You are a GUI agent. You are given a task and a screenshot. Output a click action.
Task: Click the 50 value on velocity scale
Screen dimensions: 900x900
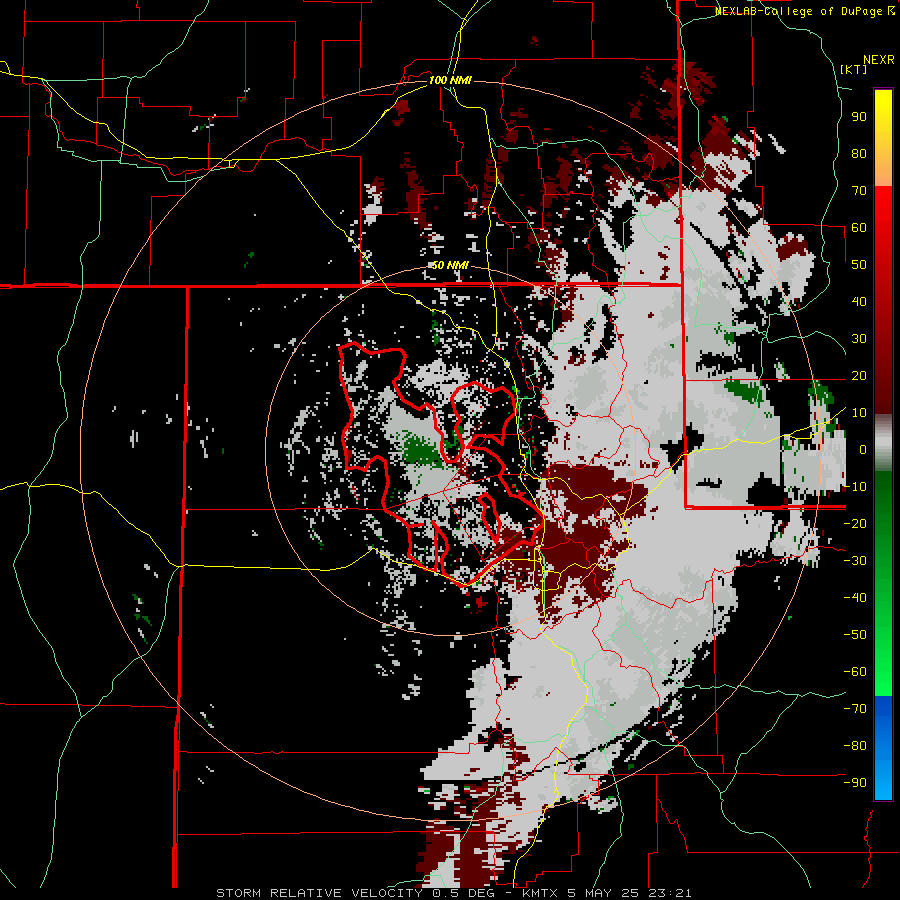(x=859, y=265)
